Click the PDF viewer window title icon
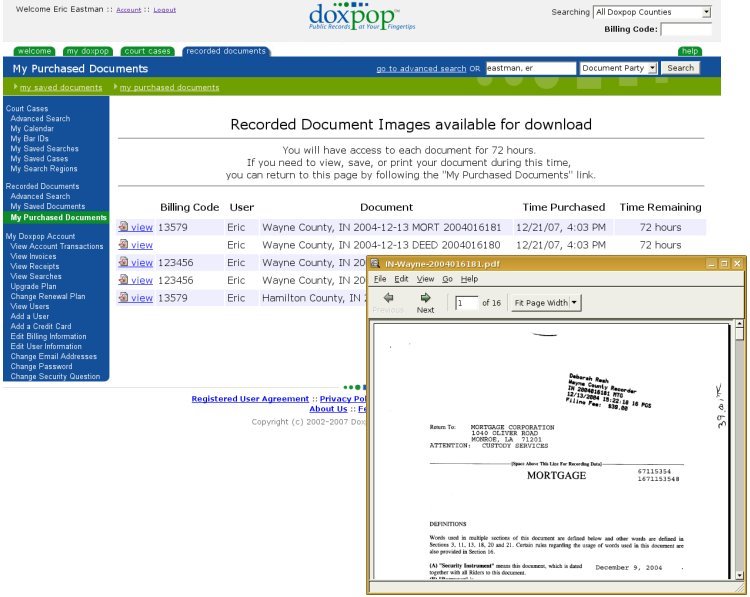 [376, 263]
